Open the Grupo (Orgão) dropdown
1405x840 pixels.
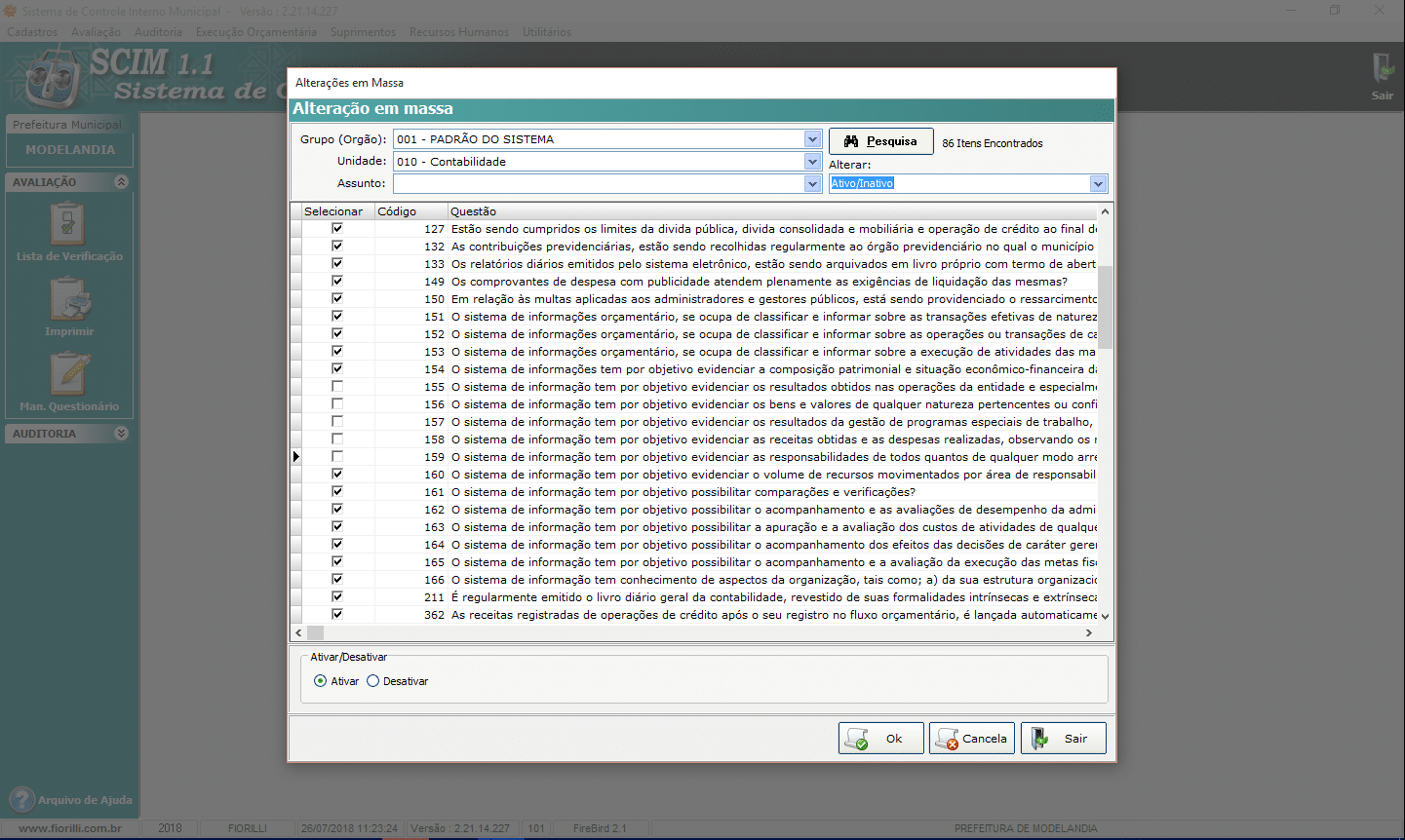(812, 139)
